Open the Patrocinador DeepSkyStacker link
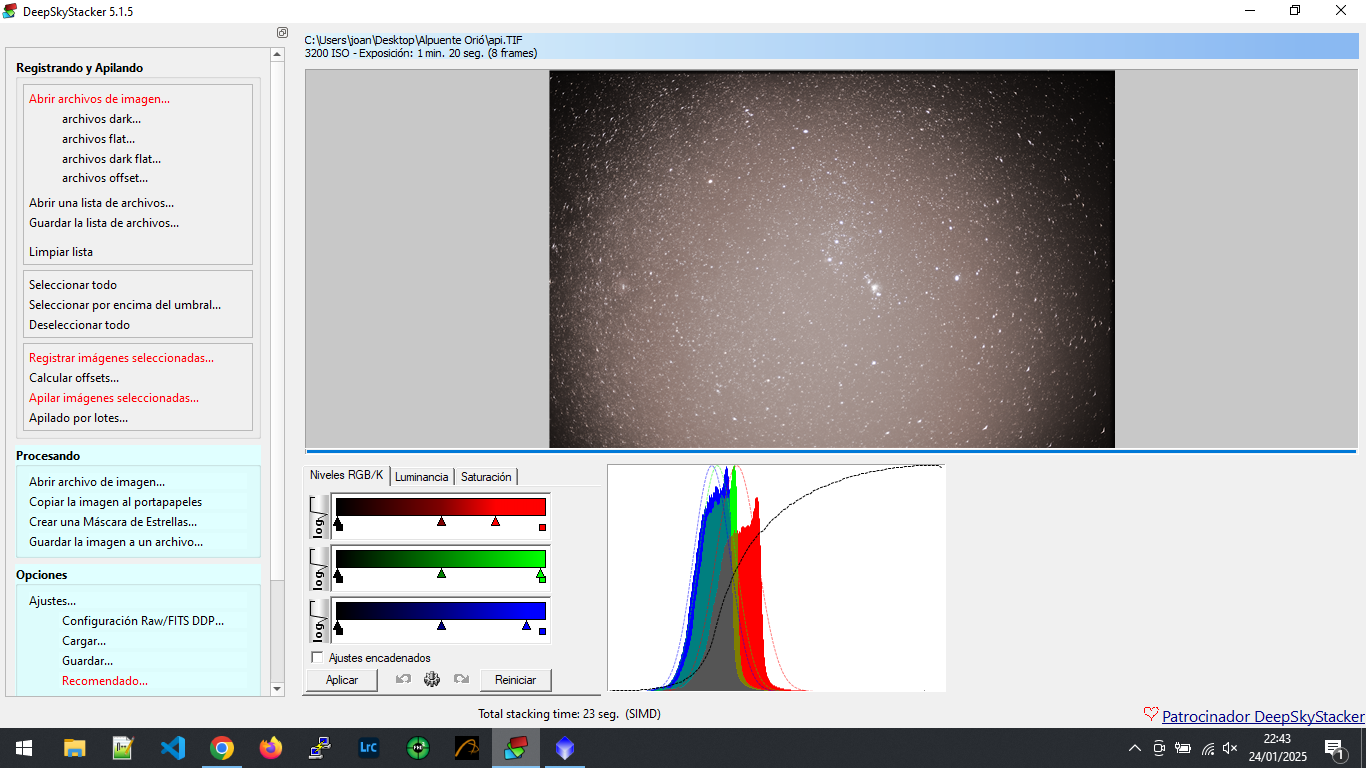1366x768 pixels. pyautogui.click(x=1262, y=716)
